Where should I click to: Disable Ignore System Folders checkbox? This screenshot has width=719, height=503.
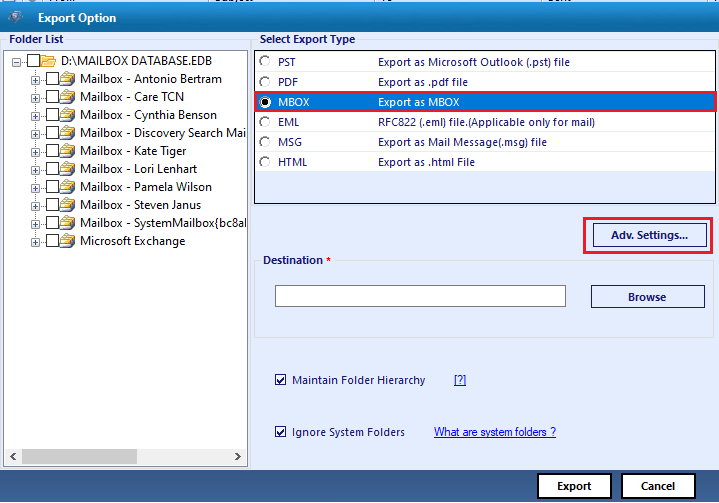[x=281, y=432]
